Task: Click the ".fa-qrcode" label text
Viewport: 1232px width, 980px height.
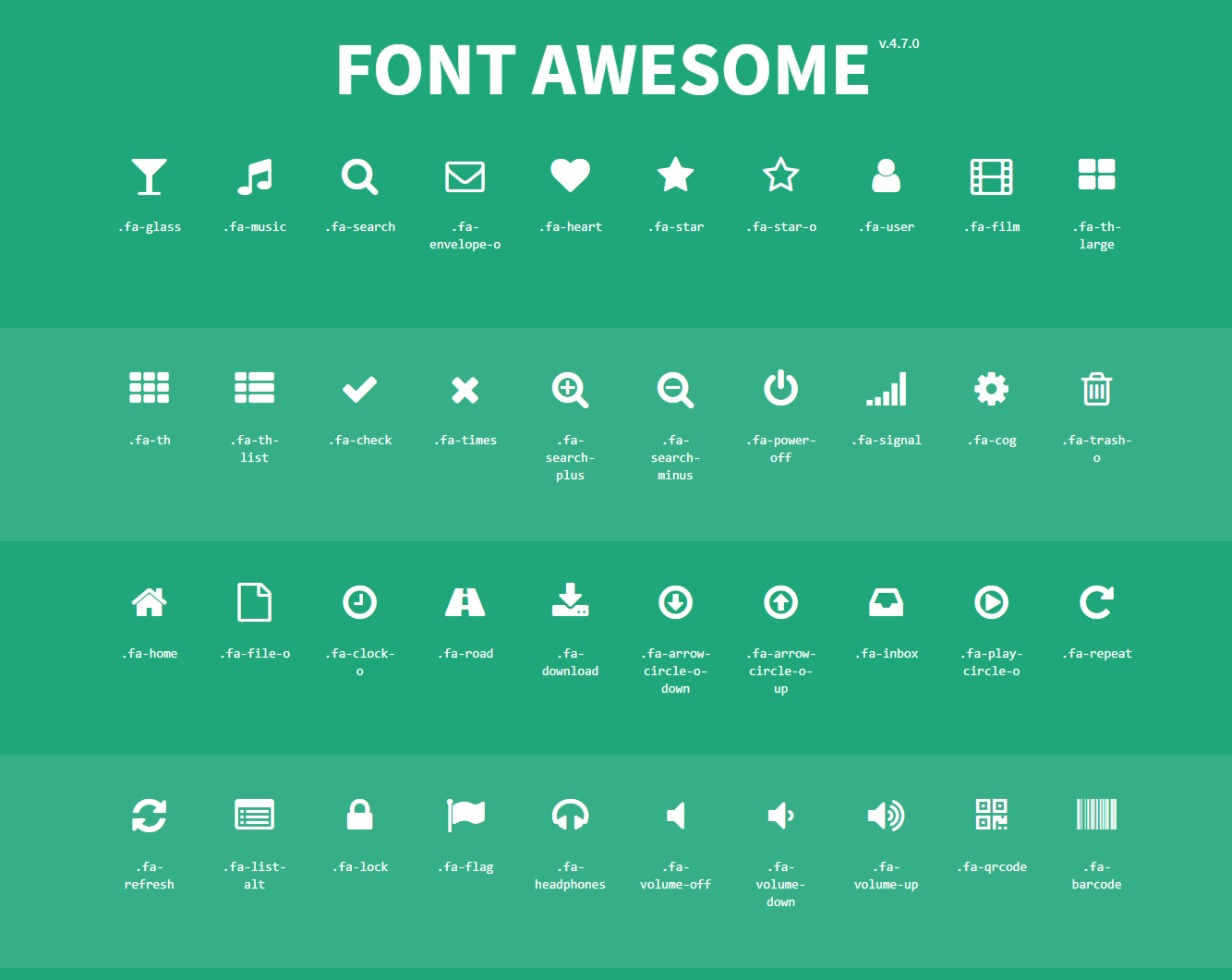Action: pyautogui.click(x=992, y=866)
